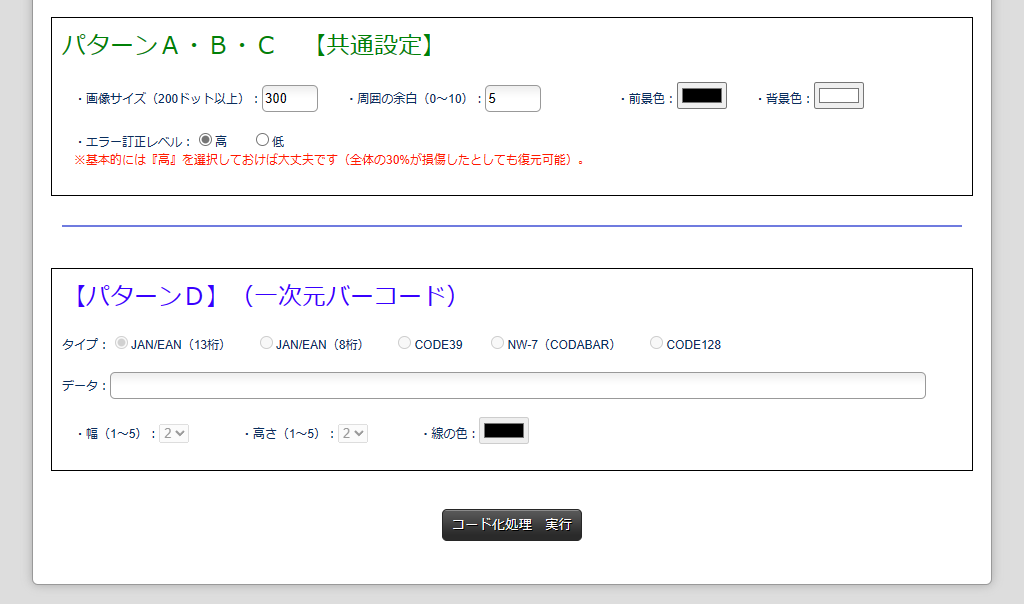Select high (高) error correction level
1024x604 pixels.
pyautogui.click(x=206, y=140)
